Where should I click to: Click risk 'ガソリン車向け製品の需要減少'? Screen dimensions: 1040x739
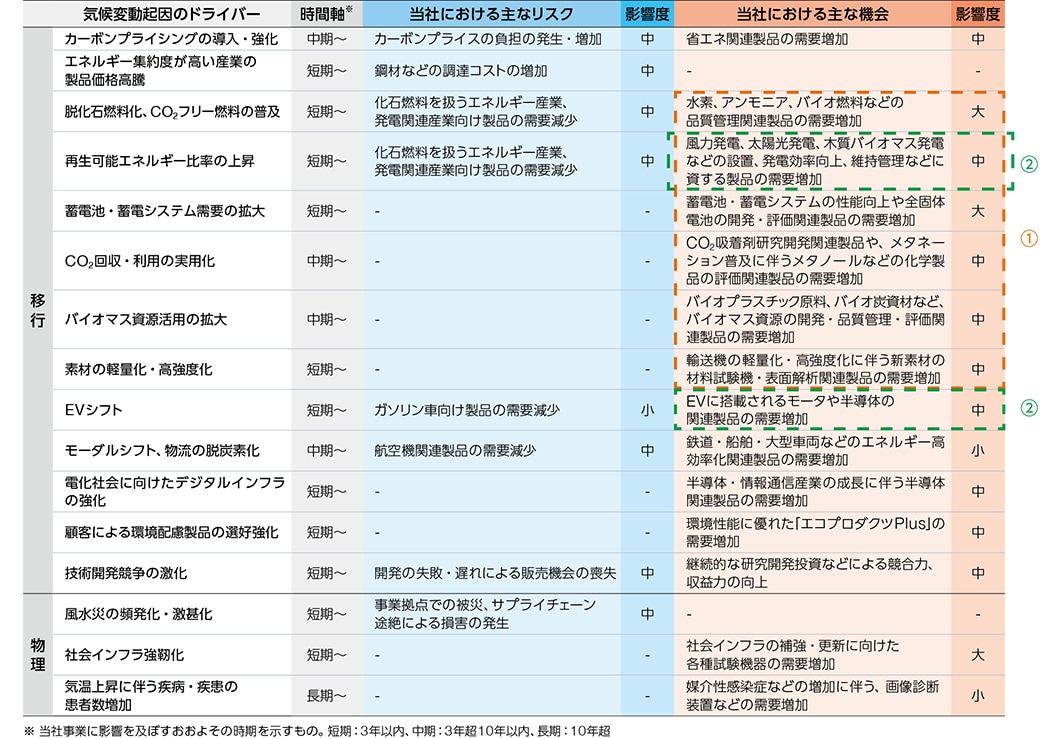pyautogui.click(x=467, y=410)
